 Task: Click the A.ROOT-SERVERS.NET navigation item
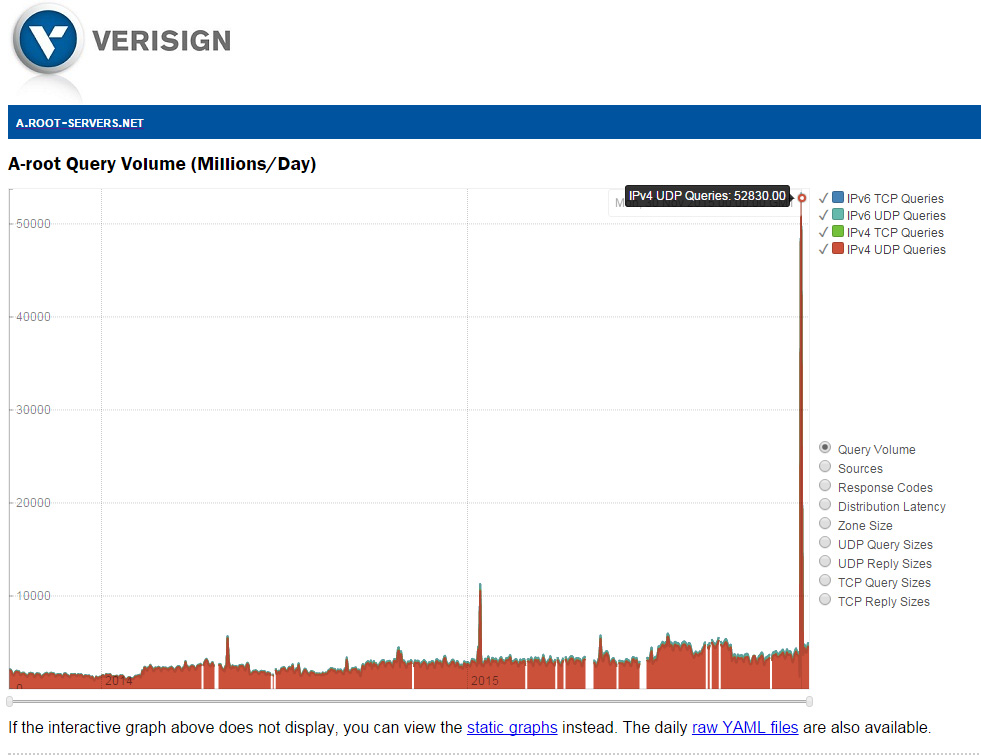(79, 122)
